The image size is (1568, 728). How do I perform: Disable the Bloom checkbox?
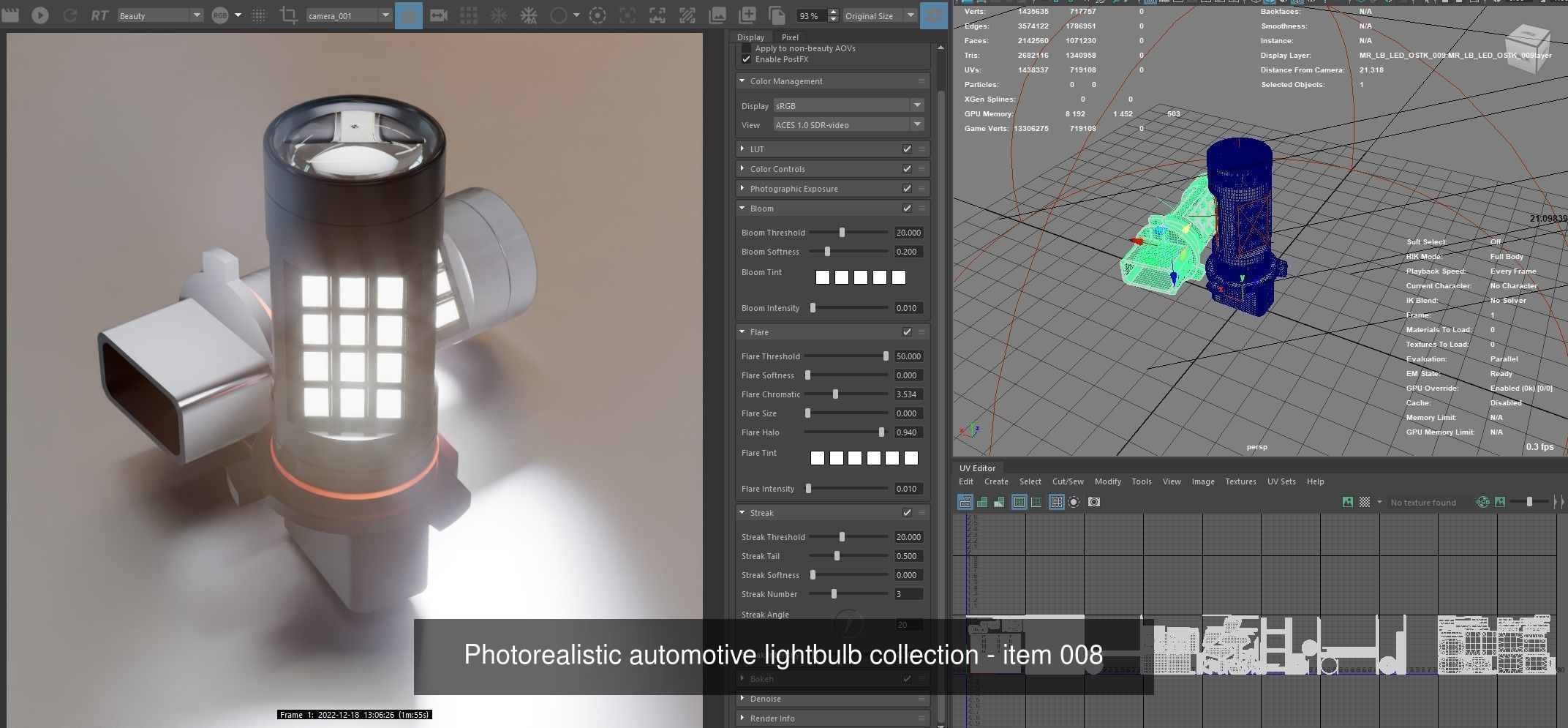coord(907,208)
